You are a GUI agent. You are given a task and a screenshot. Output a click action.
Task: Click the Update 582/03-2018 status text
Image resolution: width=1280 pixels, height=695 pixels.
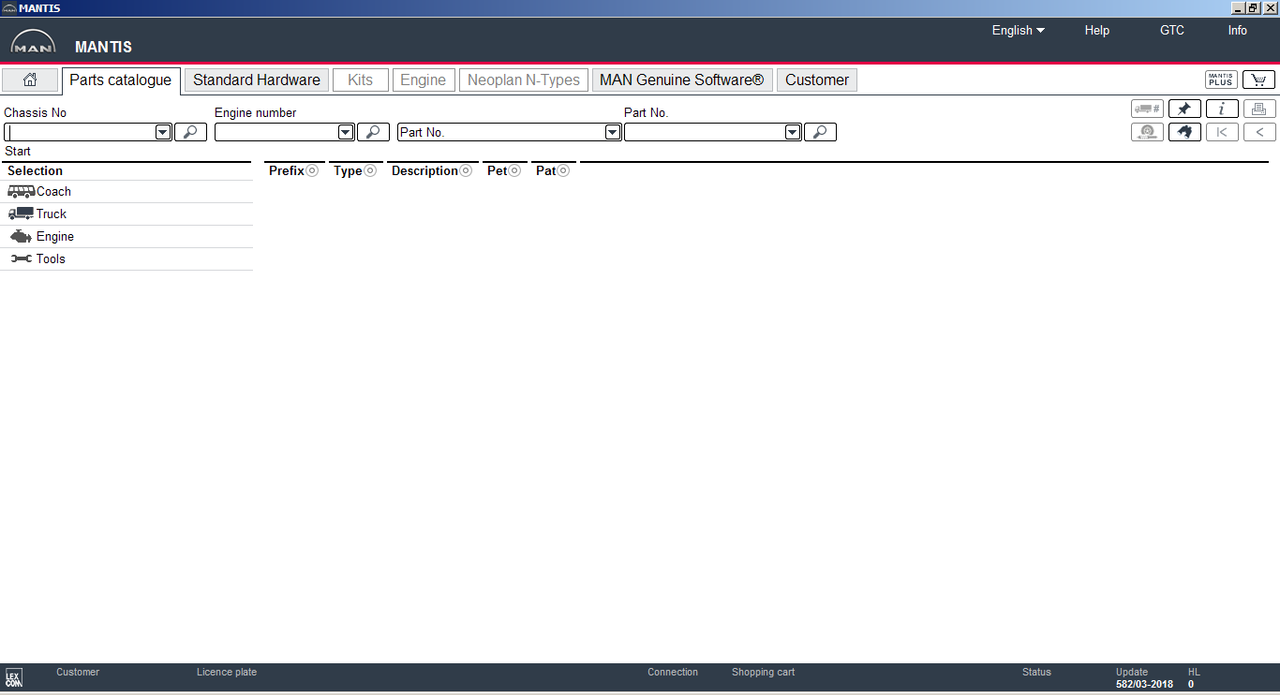(1145, 678)
